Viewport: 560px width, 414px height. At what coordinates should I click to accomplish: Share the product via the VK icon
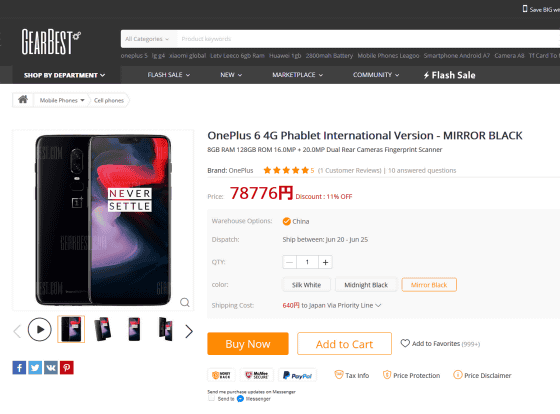[x=51, y=368]
